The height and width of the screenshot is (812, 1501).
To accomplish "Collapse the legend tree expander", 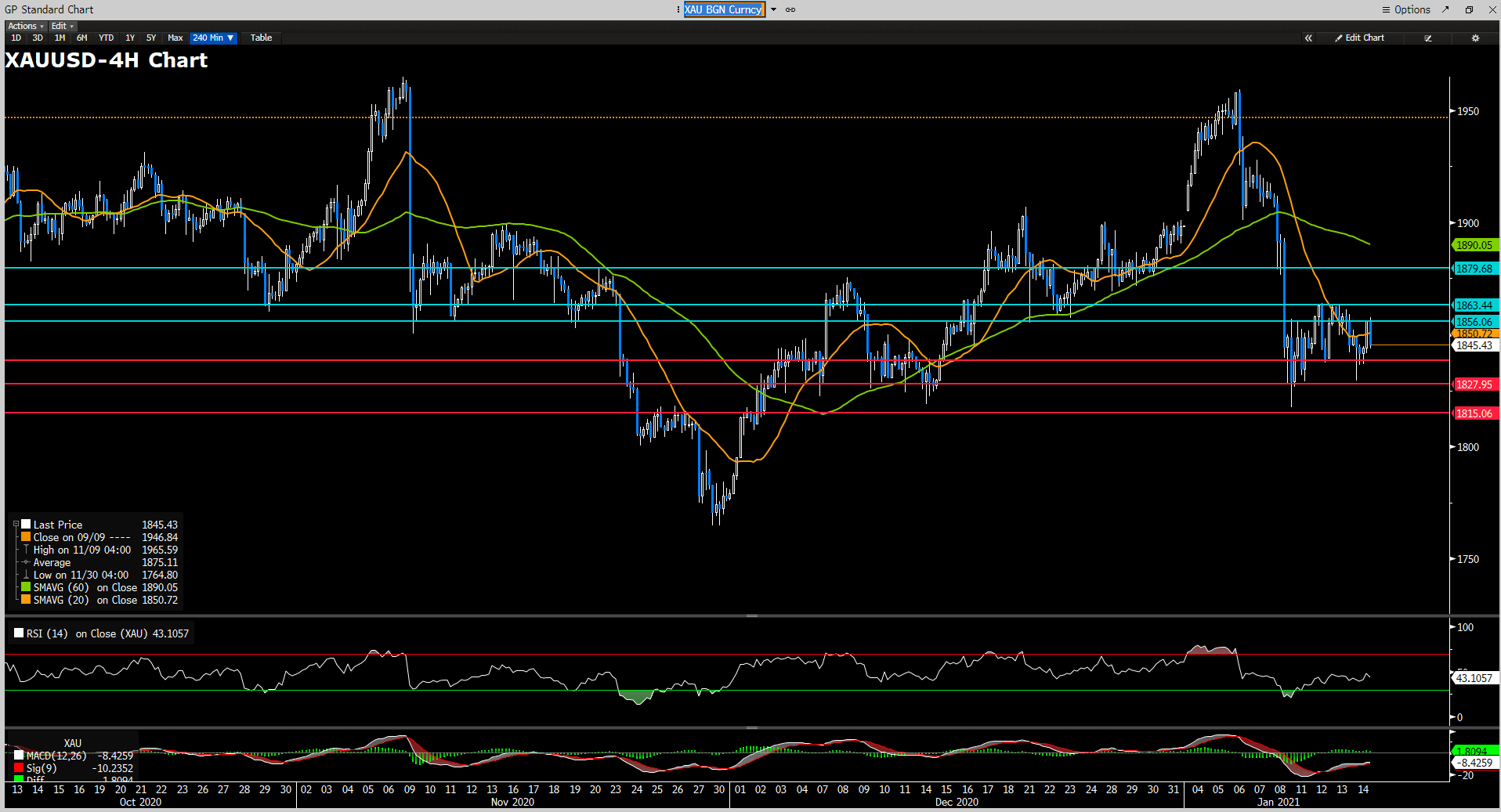I will pos(16,525).
